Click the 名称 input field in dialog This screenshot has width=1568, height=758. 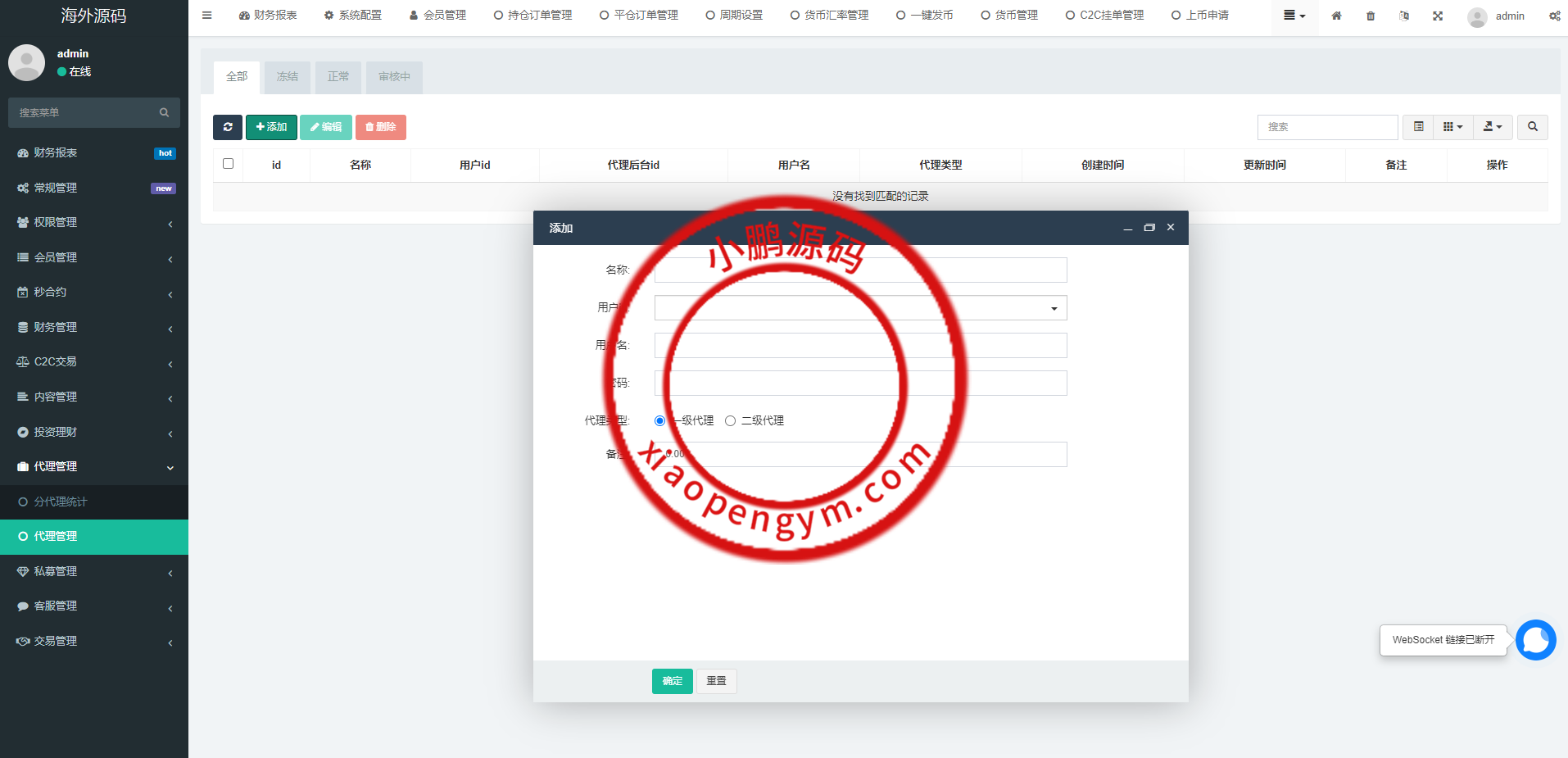tap(860, 270)
